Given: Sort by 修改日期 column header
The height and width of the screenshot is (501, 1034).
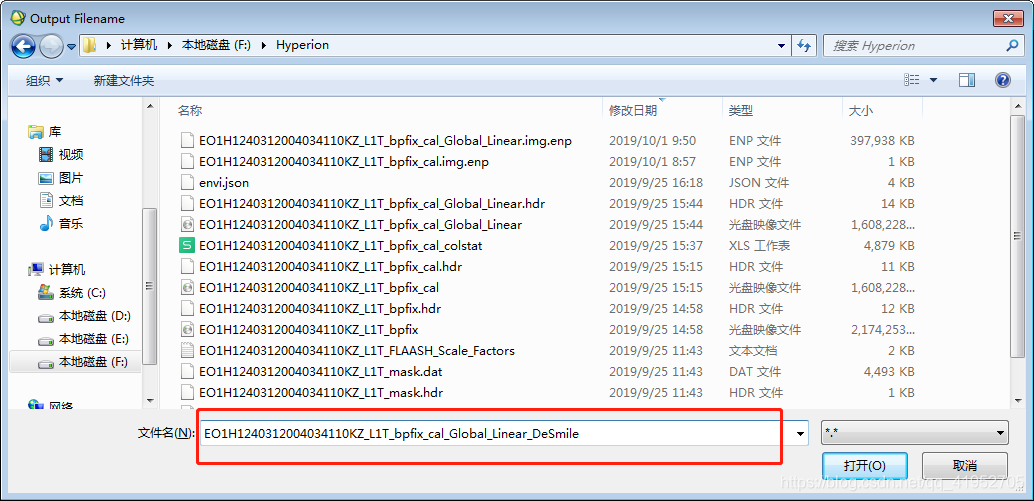Looking at the screenshot, I should tap(633, 111).
